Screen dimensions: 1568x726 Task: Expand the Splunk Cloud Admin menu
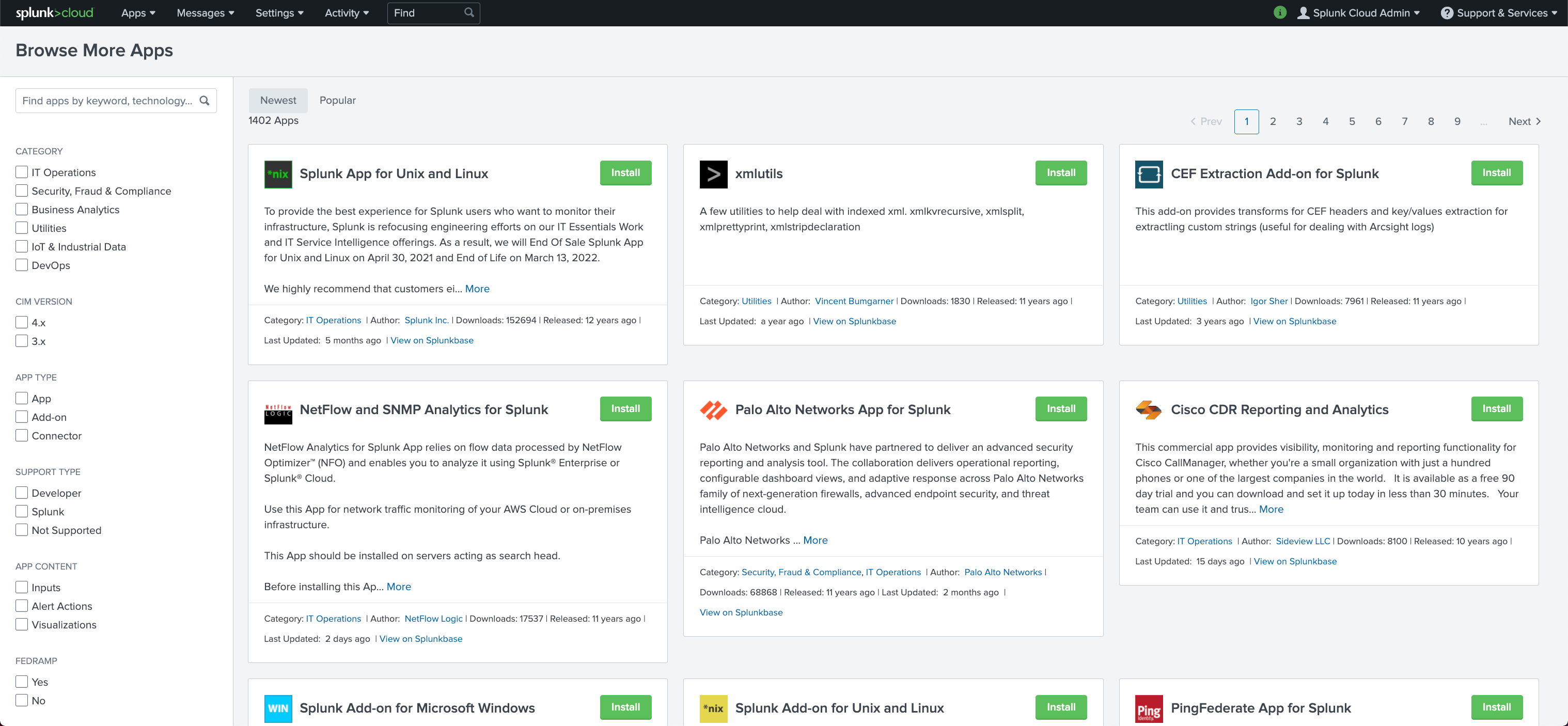click(1359, 13)
